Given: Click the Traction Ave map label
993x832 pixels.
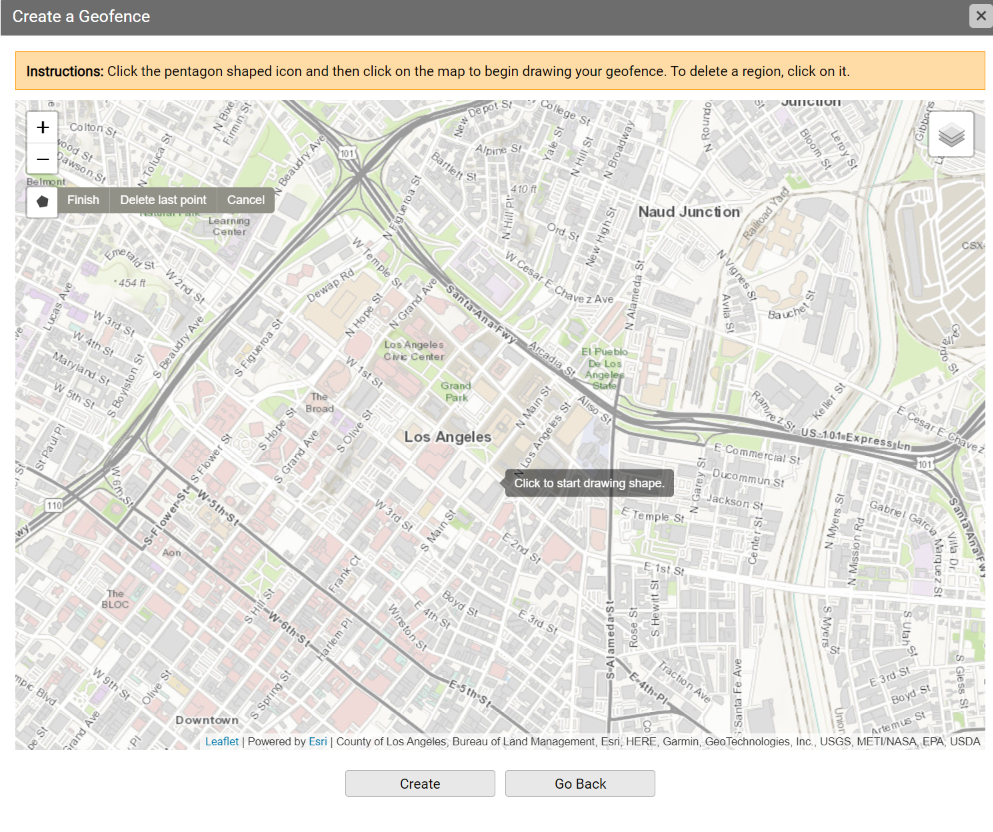Looking at the screenshot, I should pos(684,682).
